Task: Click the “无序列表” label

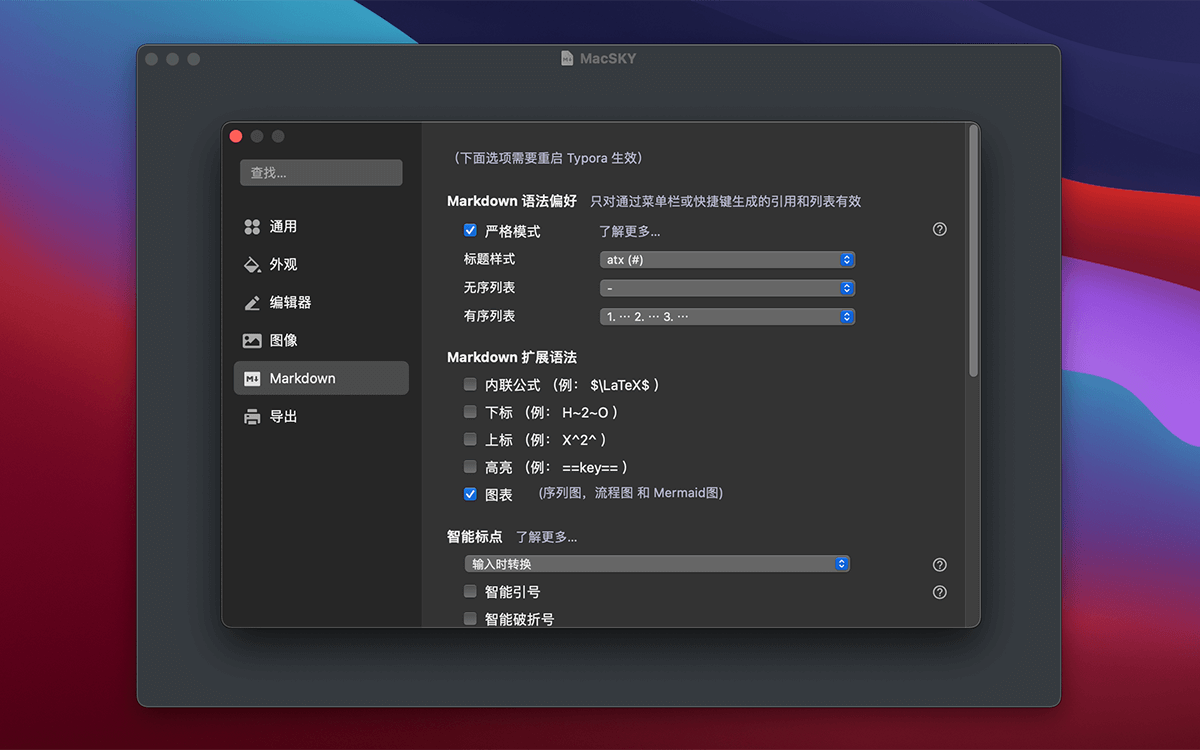Action: [490, 288]
